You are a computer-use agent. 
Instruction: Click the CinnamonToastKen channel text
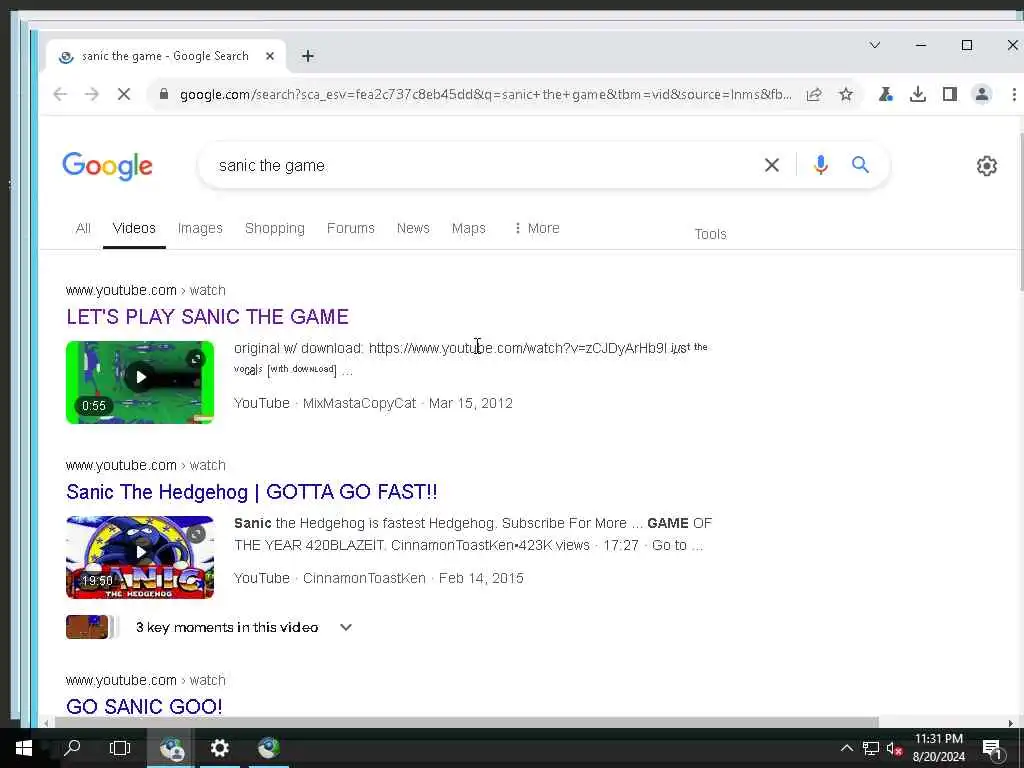click(364, 578)
